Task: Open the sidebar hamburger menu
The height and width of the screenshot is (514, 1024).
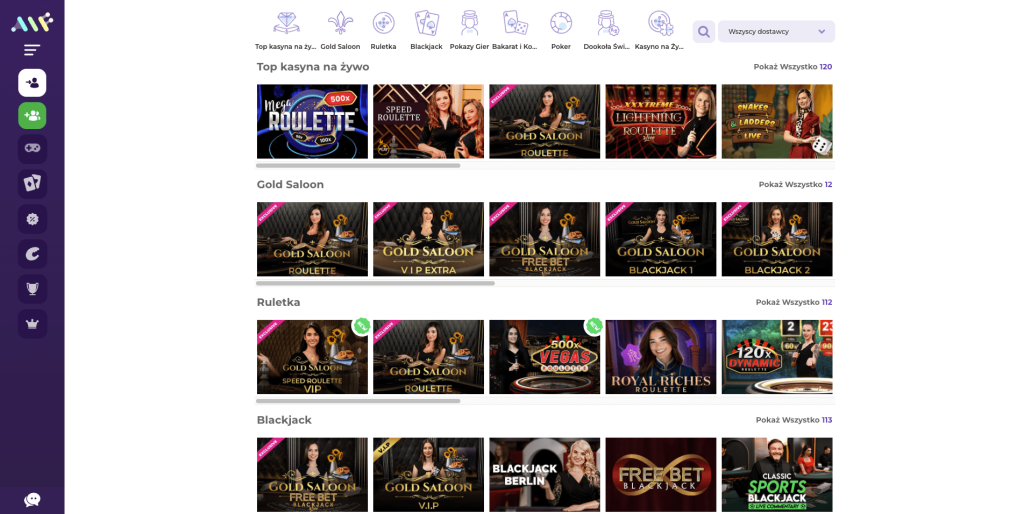Action: click(32, 50)
